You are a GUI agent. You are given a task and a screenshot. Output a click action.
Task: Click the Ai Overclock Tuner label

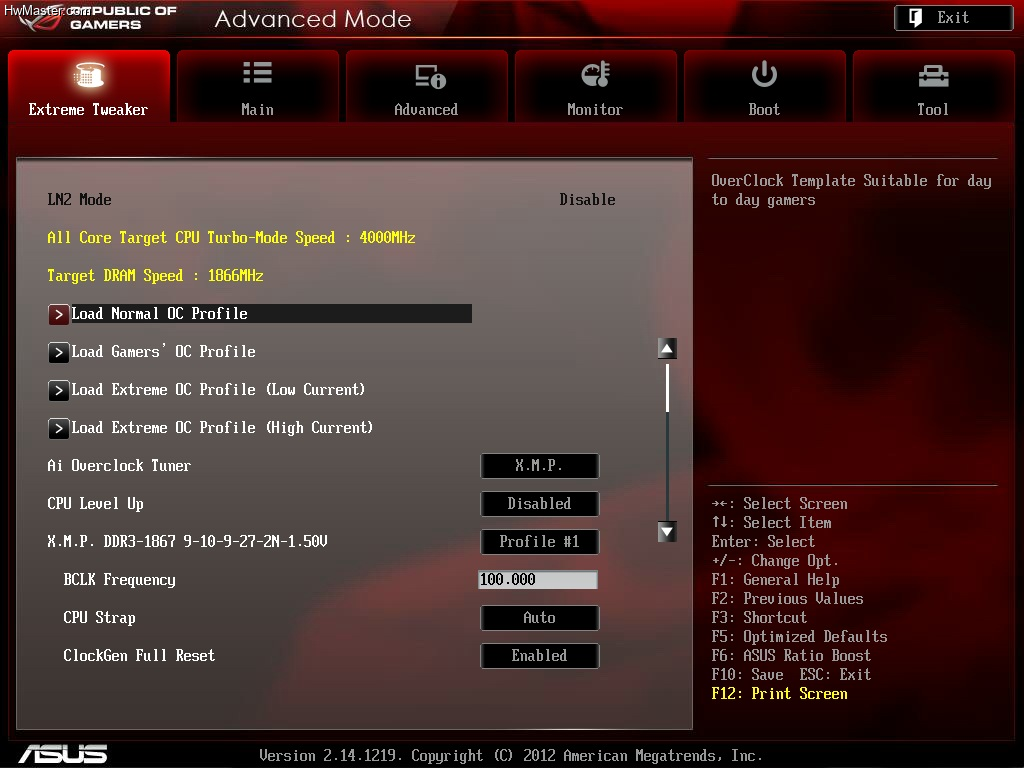120,466
